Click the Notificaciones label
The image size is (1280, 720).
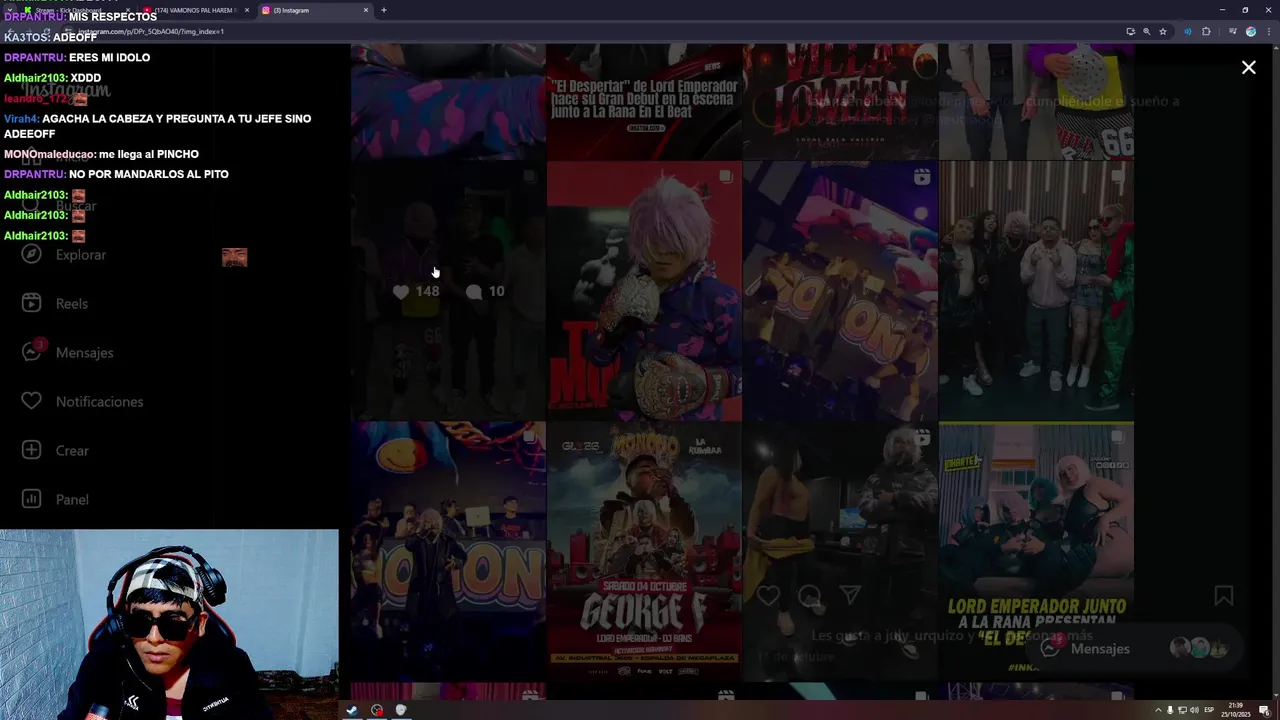tap(100, 402)
